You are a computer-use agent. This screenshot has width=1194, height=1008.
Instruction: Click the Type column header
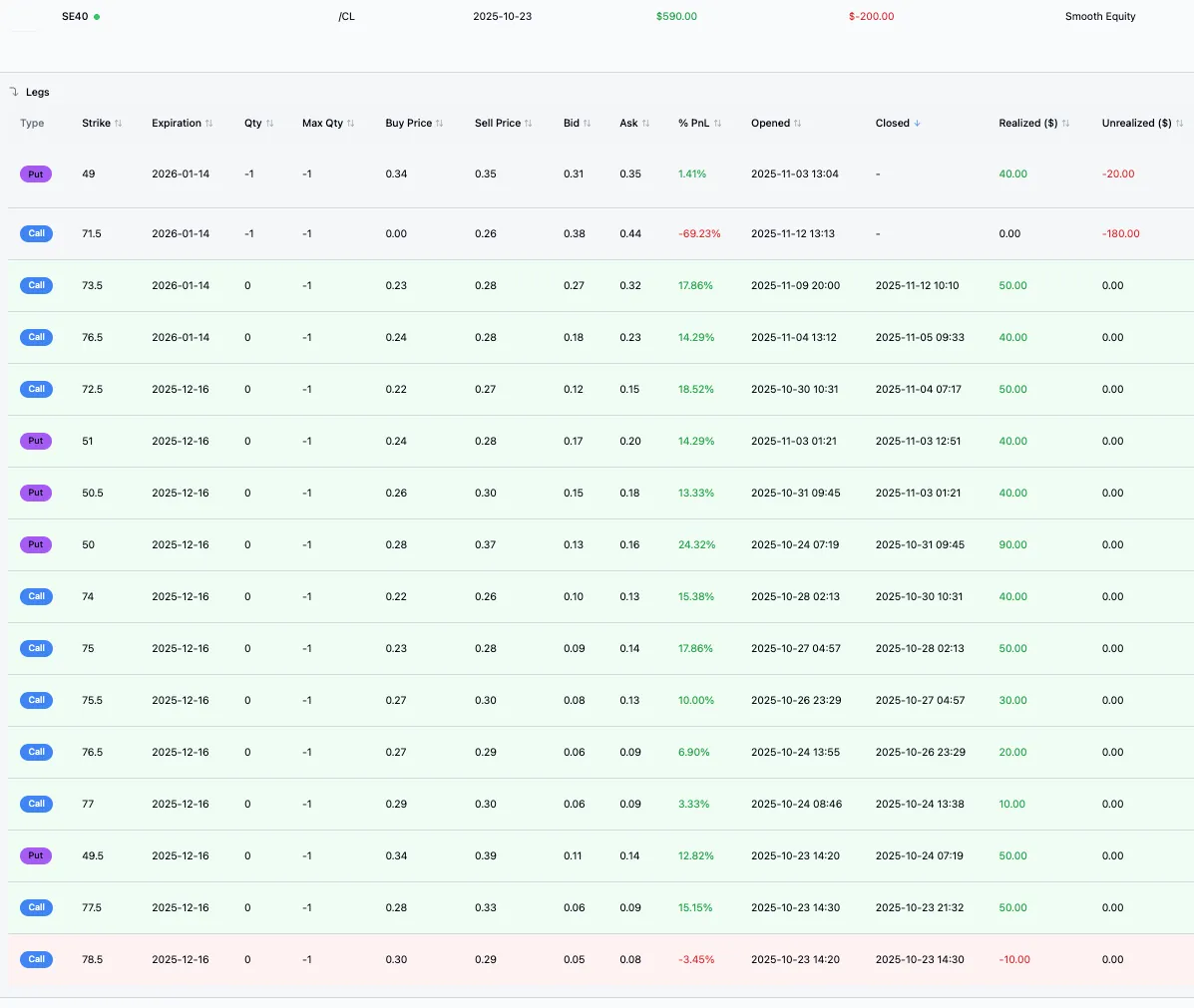coord(32,124)
